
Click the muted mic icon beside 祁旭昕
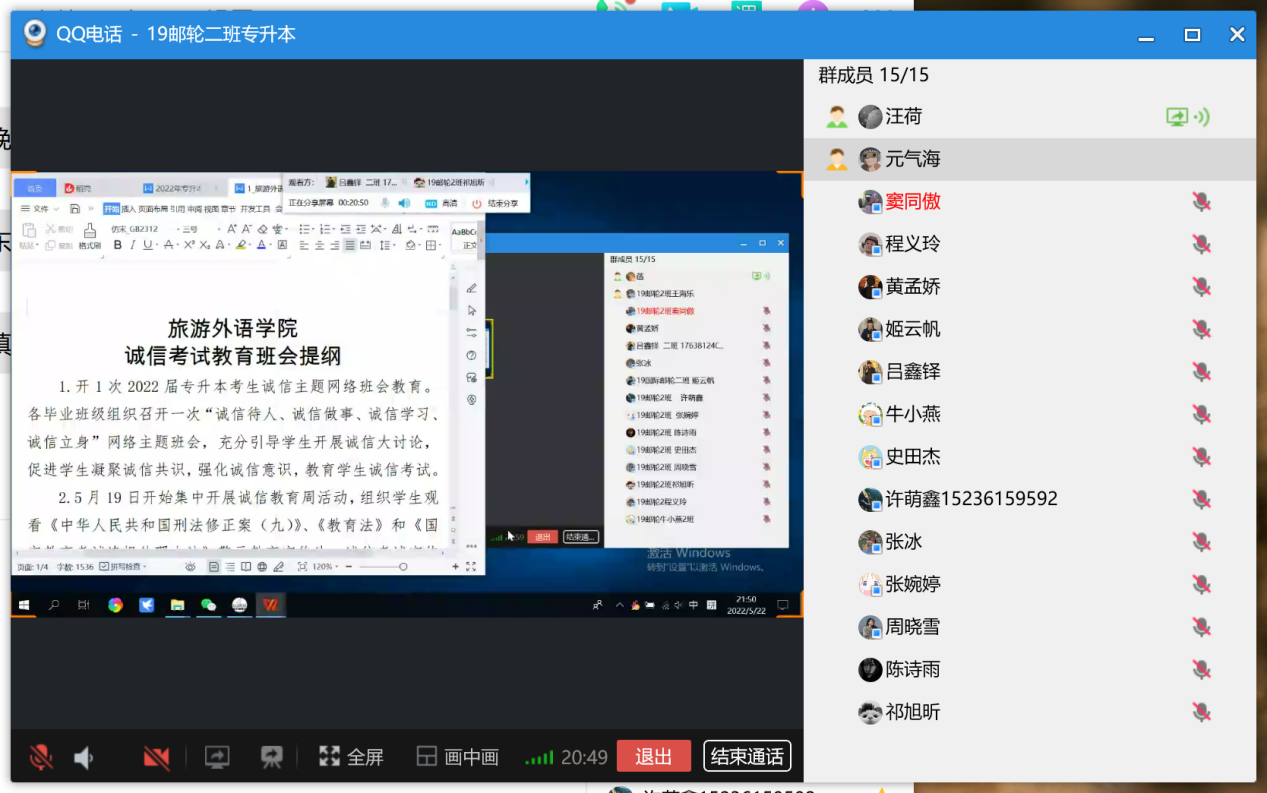1201,712
